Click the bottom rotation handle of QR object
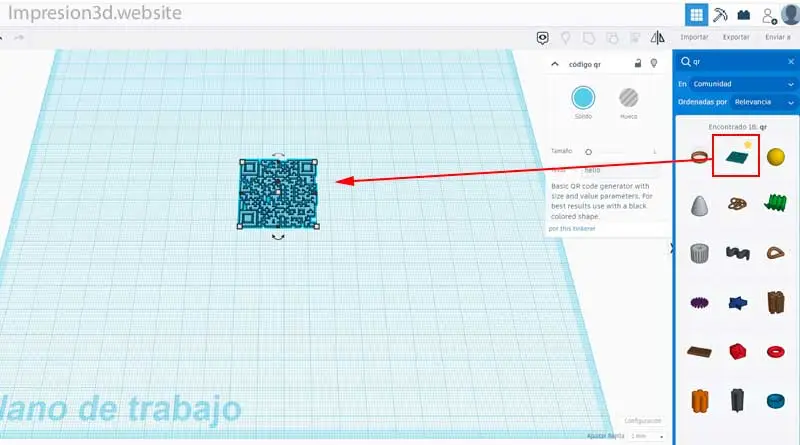 [x=278, y=237]
